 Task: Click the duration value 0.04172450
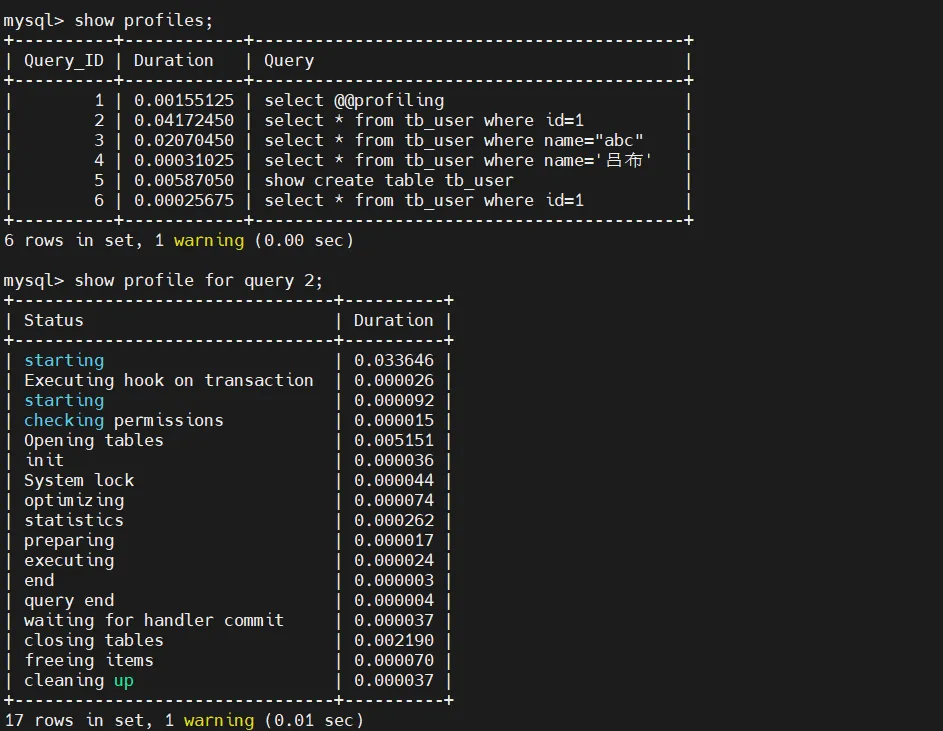pos(184,120)
